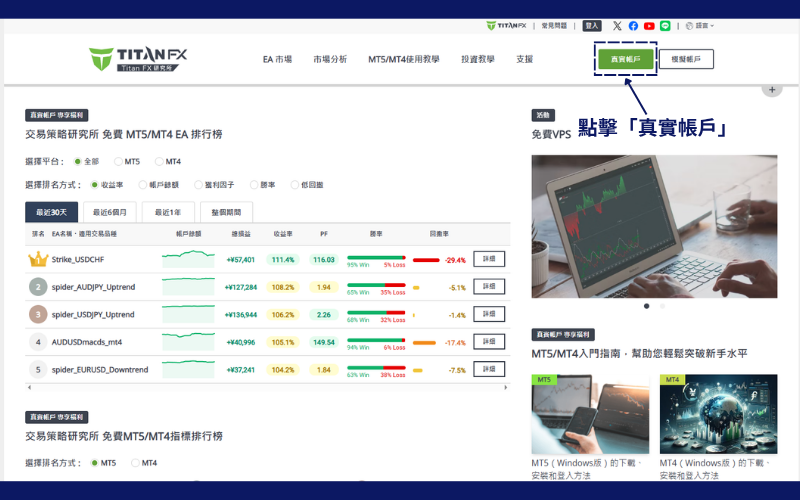Switch to the 整個期間 tab
The height and width of the screenshot is (500, 800).
coord(226,212)
